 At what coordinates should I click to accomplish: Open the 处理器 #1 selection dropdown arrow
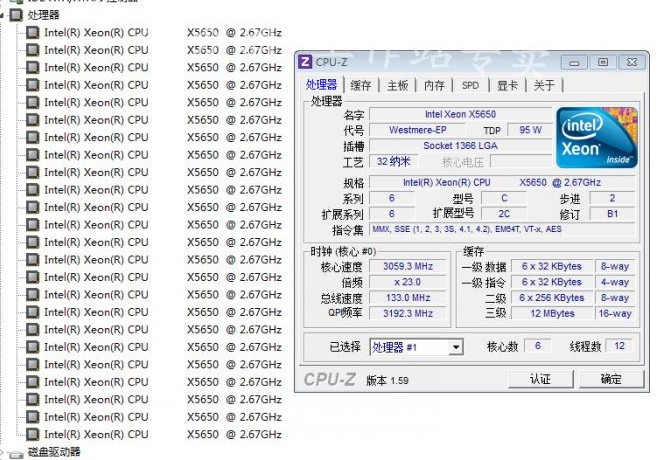tap(456, 347)
